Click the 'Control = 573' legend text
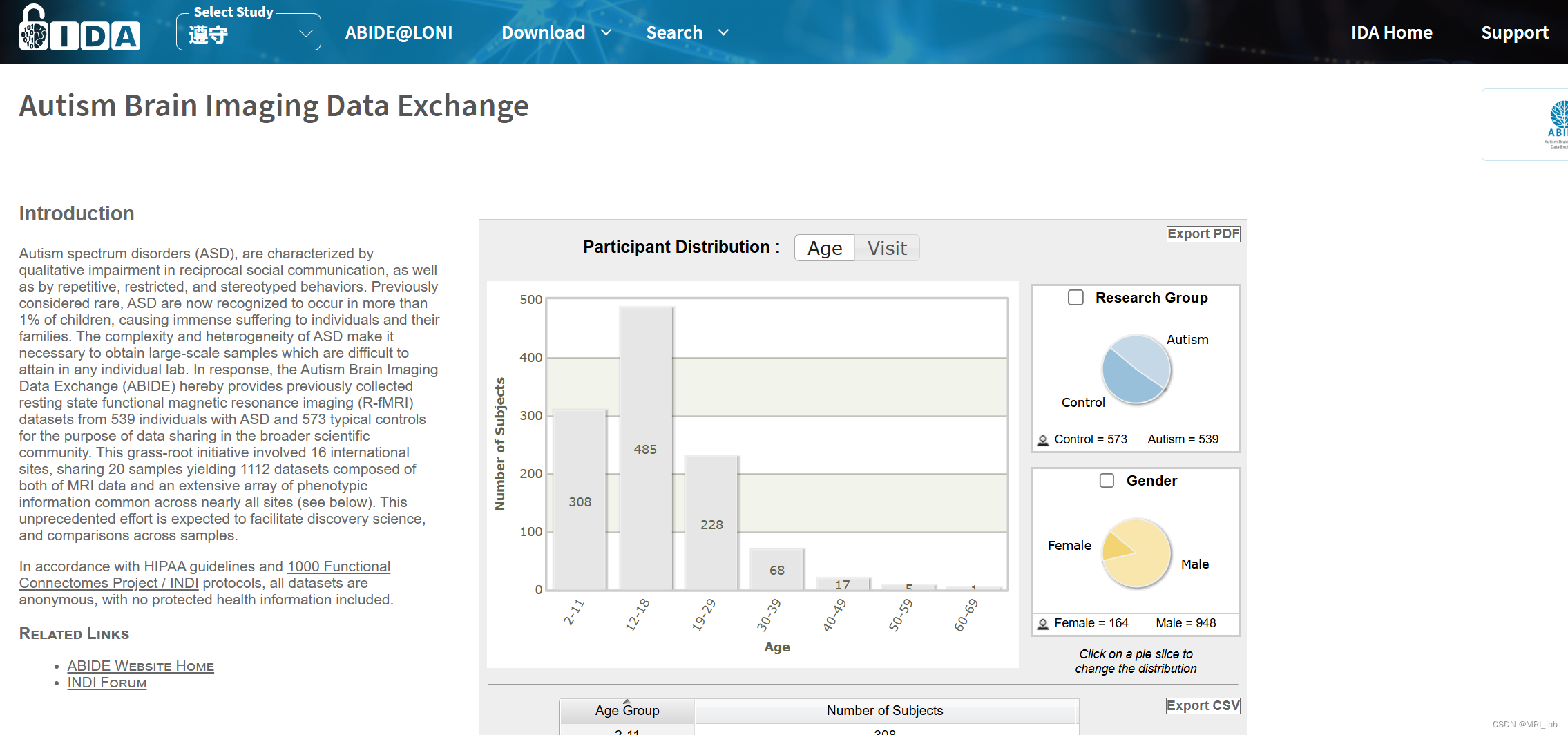Viewport: 1568px width, 735px height. click(1091, 439)
